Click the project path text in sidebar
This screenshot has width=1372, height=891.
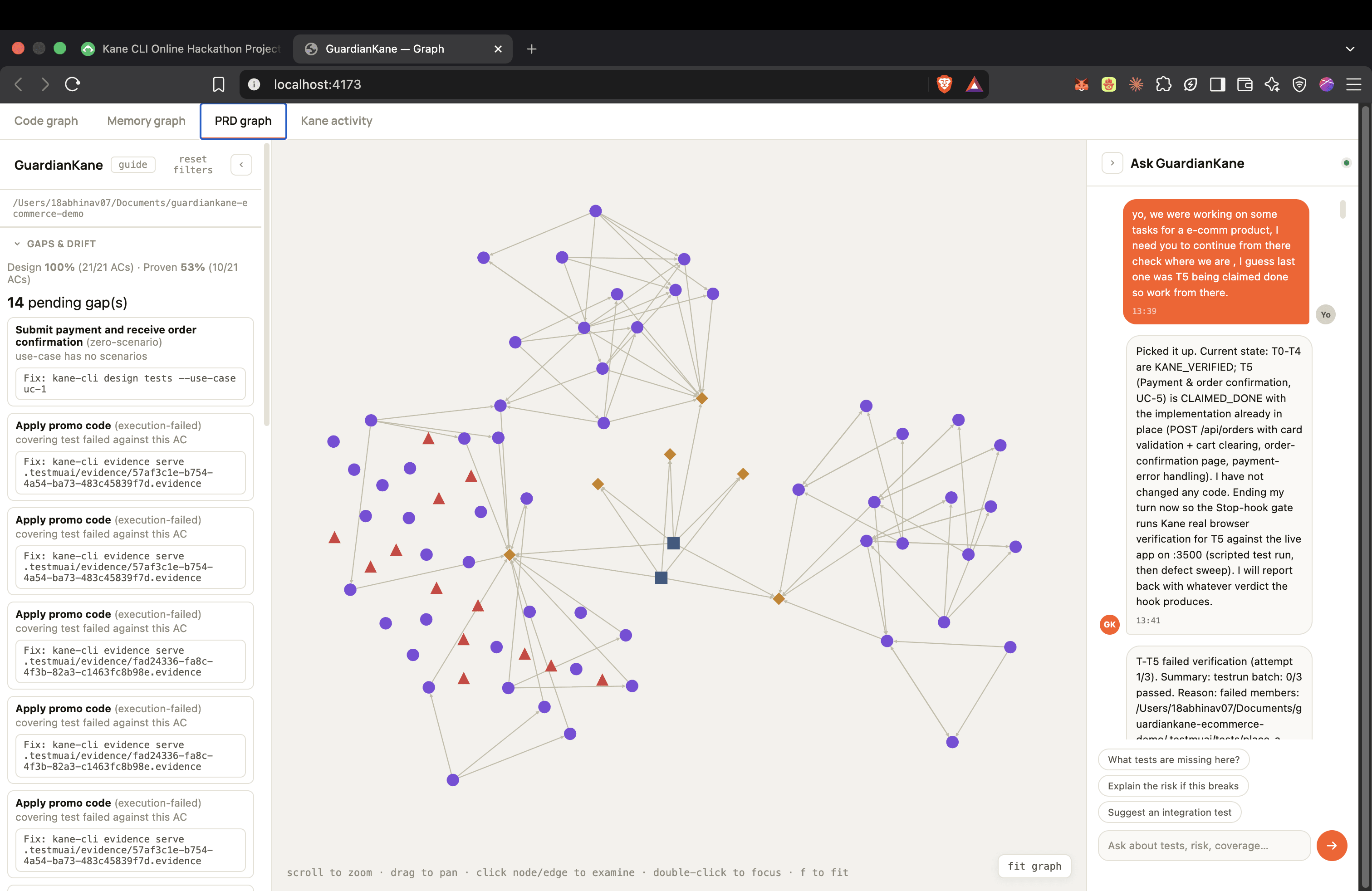(x=130, y=208)
